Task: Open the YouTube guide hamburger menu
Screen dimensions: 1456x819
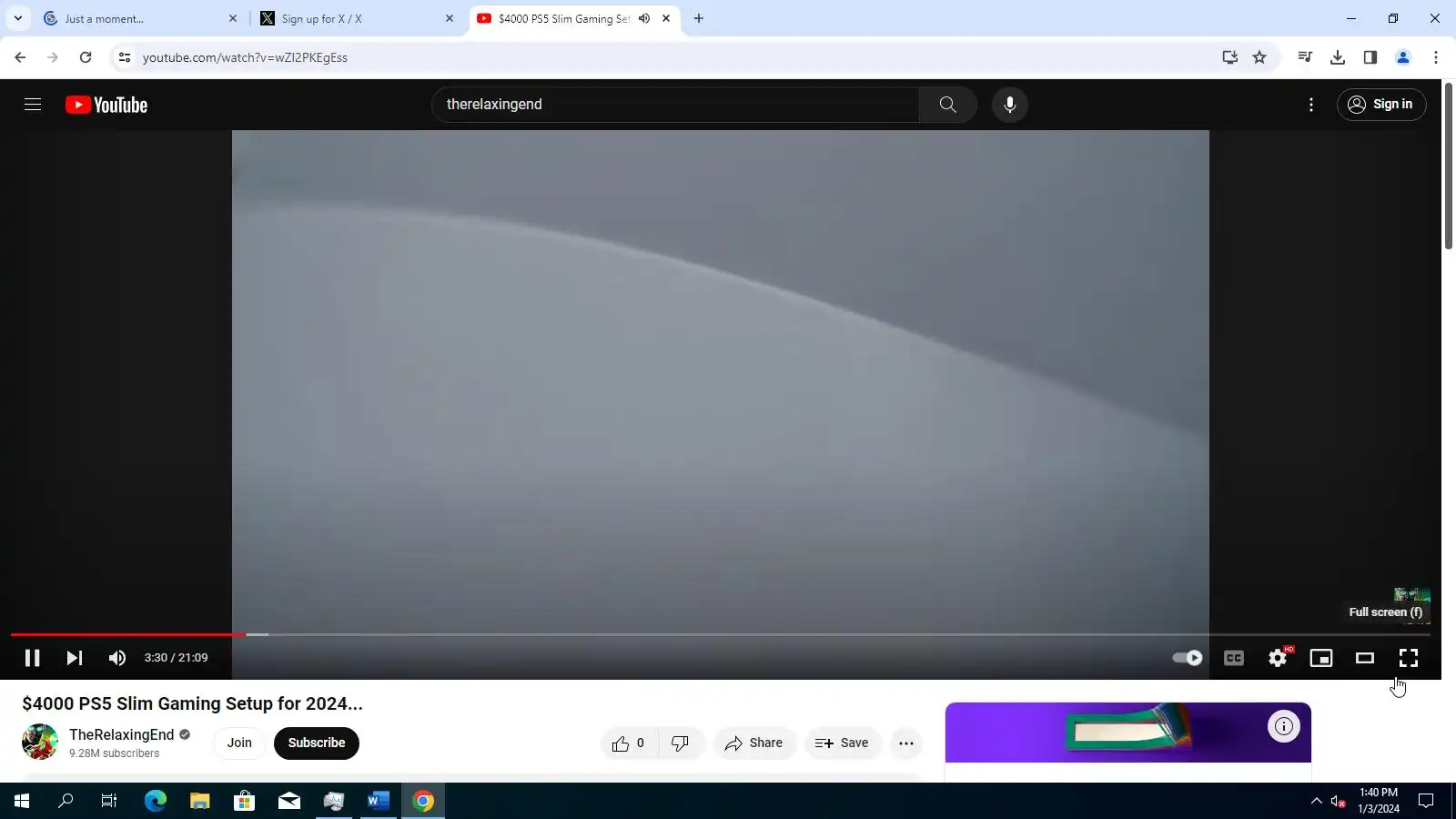Action: [x=33, y=105]
